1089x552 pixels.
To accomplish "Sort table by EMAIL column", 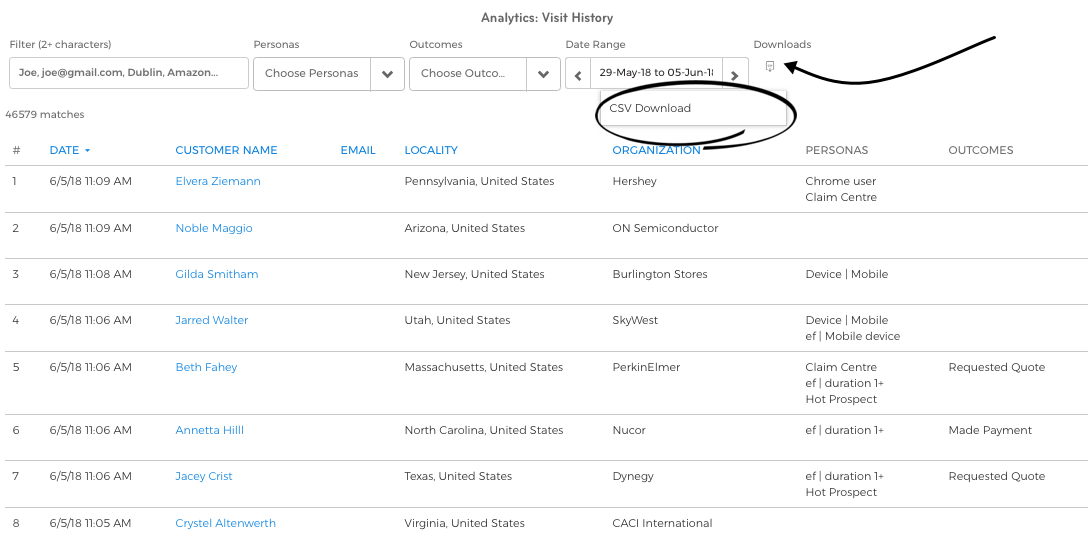I will [358, 150].
